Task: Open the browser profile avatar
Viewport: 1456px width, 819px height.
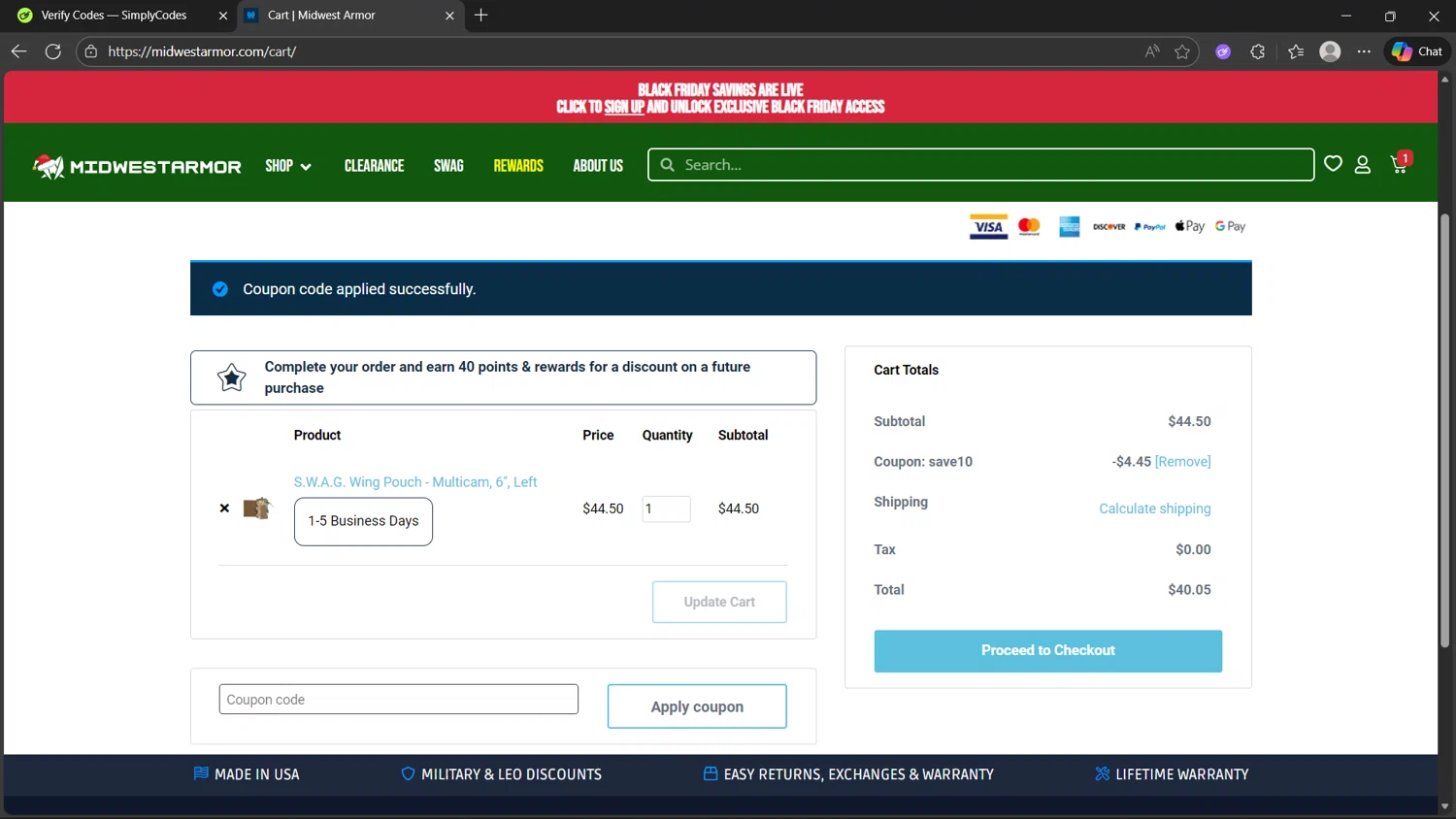Action: [x=1330, y=51]
